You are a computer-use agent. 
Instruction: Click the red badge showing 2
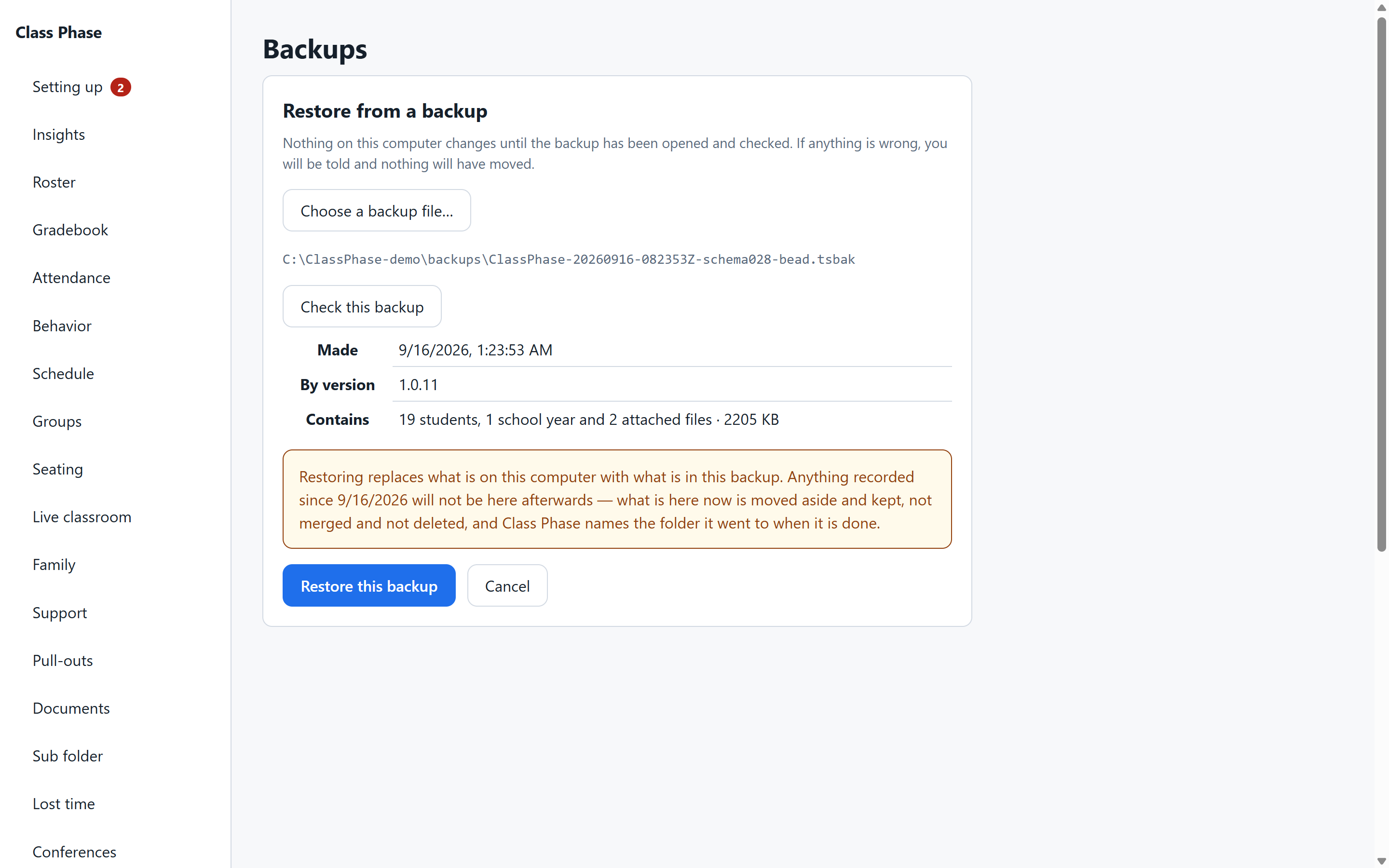coord(121,87)
